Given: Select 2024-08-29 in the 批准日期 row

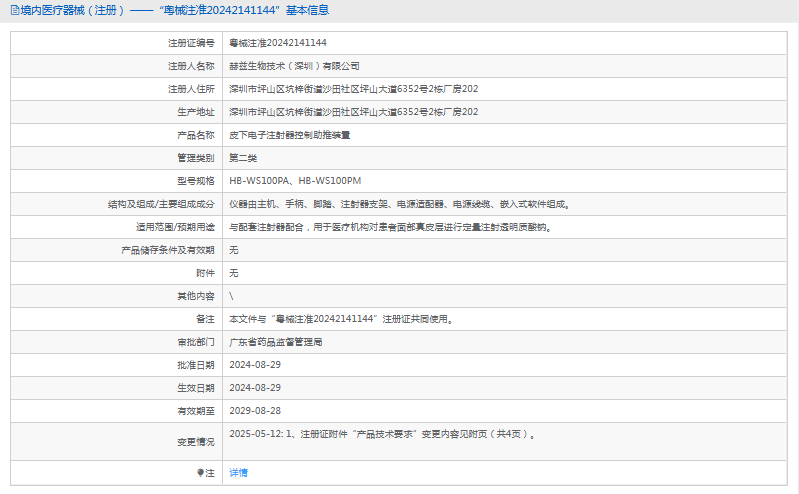Looking at the screenshot, I should (x=255, y=365).
